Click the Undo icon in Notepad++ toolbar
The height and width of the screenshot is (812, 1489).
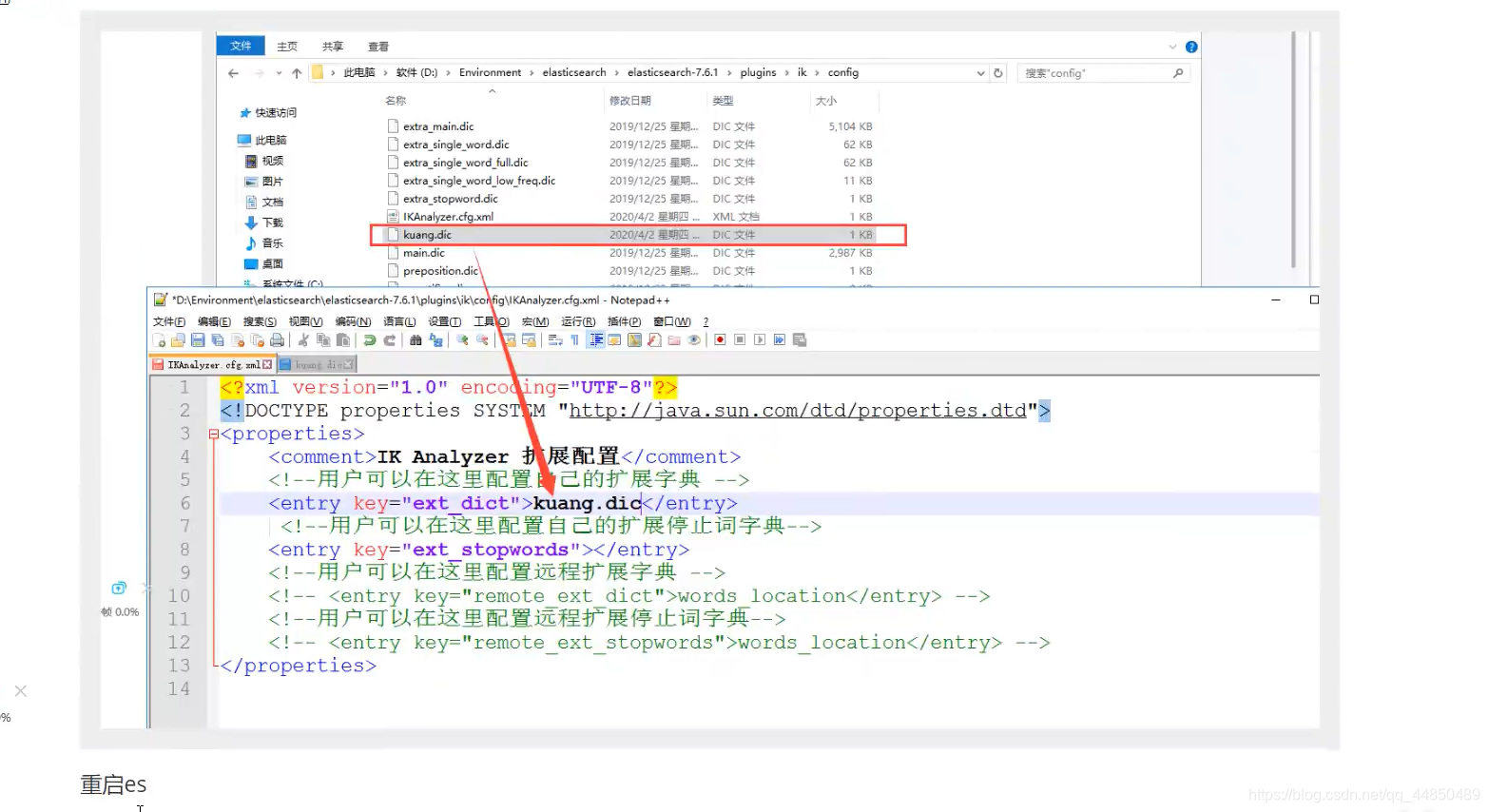click(x=369, y=340)
